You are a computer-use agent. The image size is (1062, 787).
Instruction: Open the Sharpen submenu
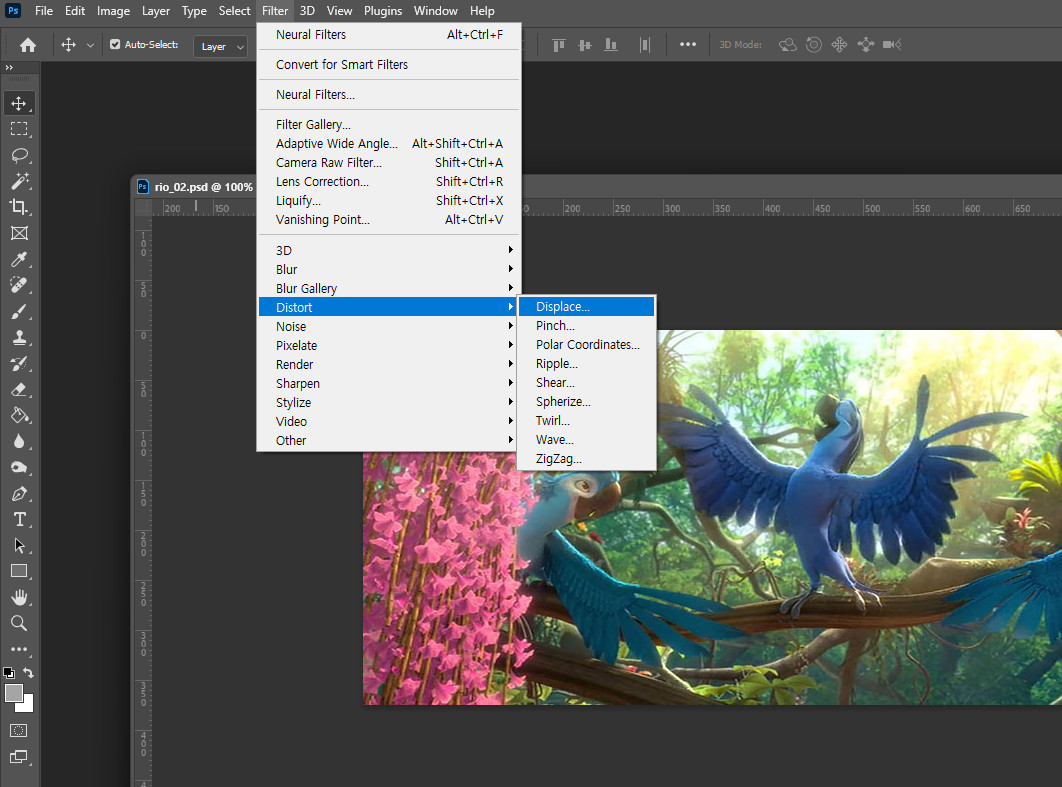[x=389, y=383]
